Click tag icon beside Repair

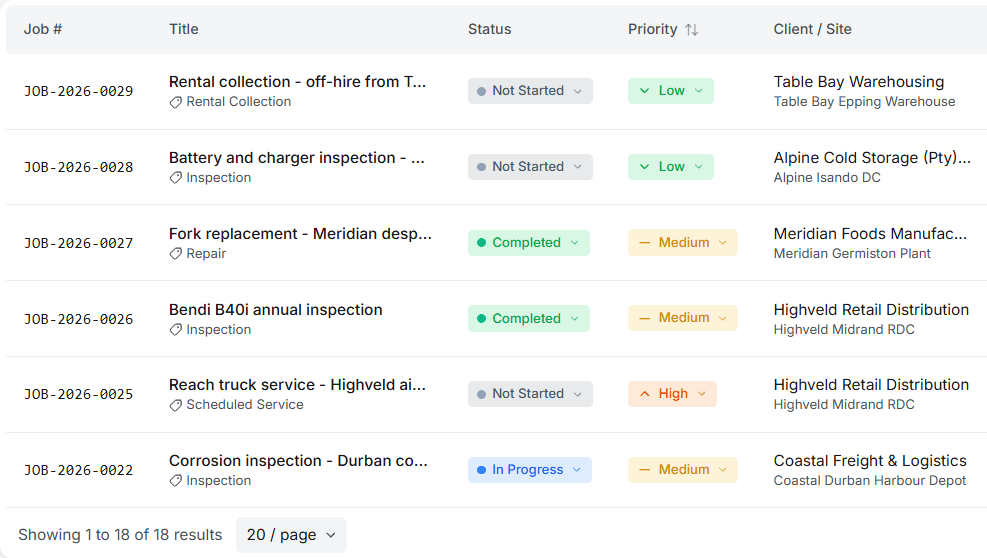pyautogui.click(x=176, y=254)
